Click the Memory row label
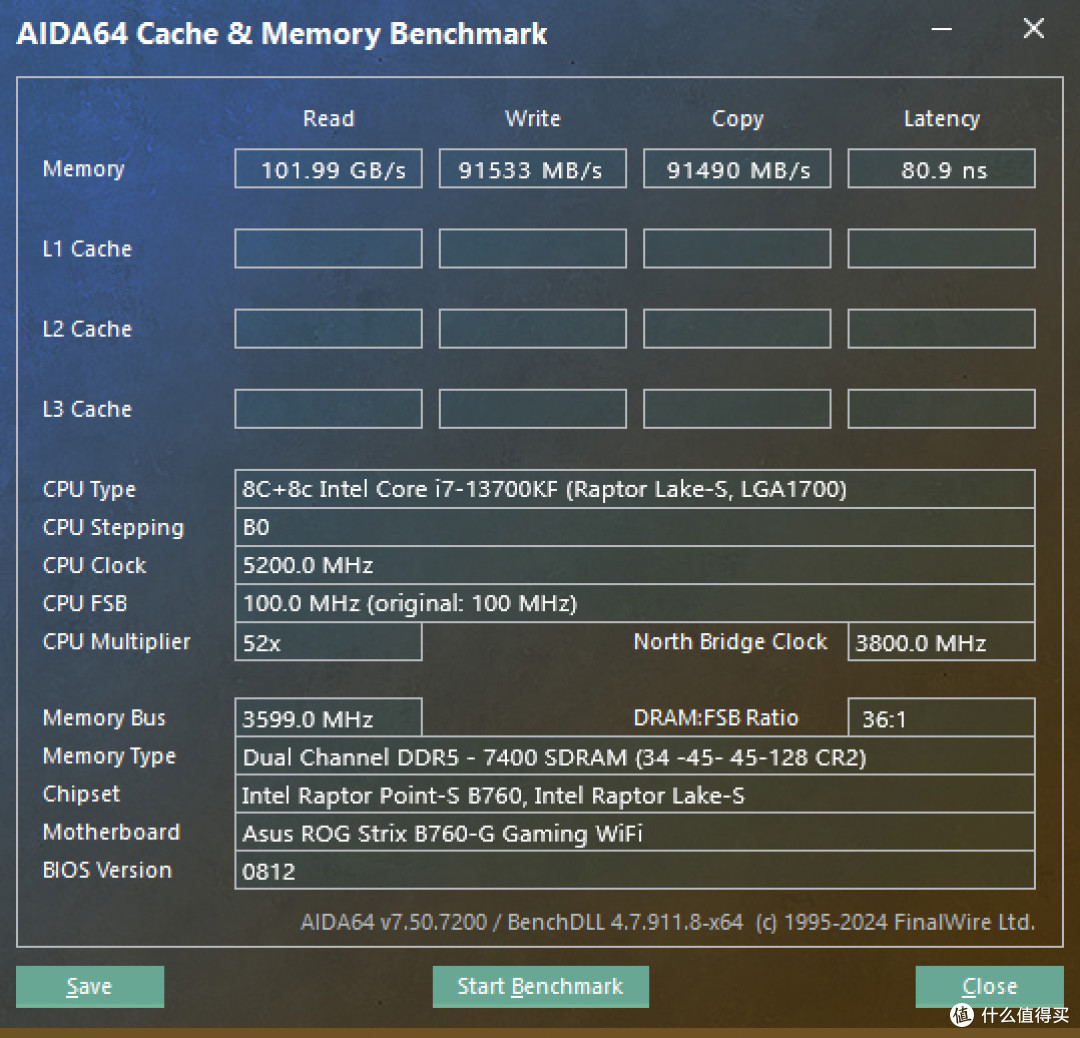1080x1038 pixels. pyautogui.click(x=83, y=169)
